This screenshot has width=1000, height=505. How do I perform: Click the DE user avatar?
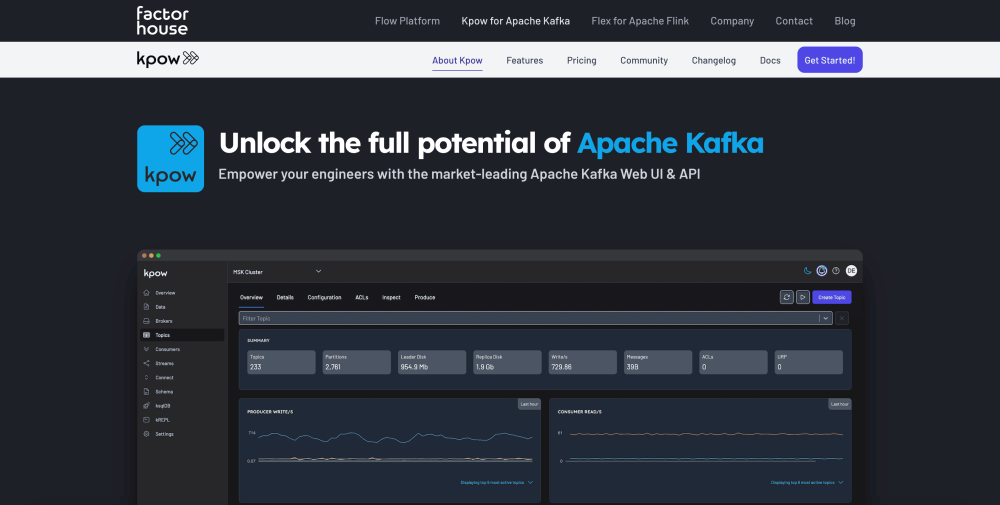tap(851, 270)
